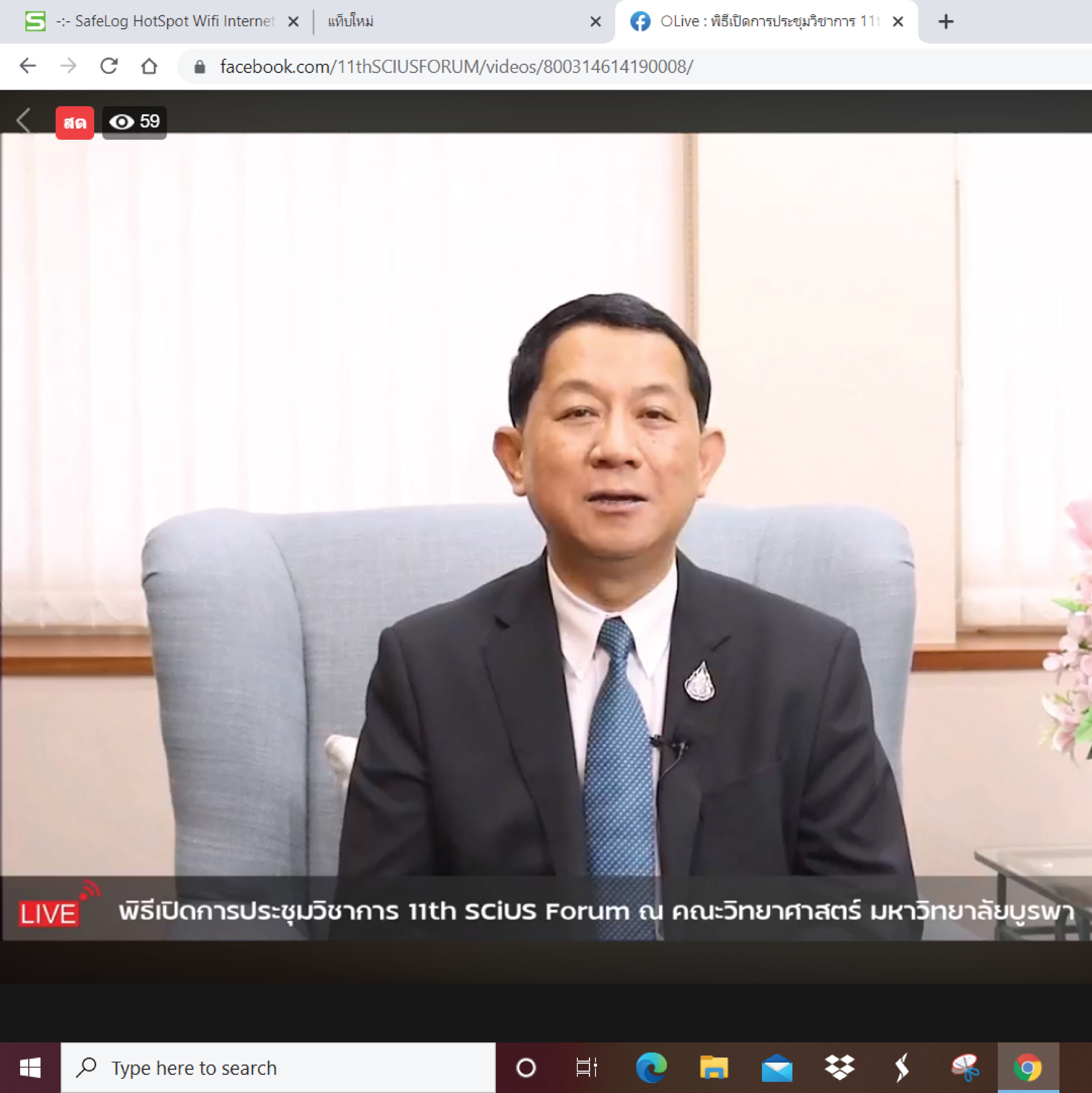Viewport: 1092px width, 1093px height.
Task: Open the Mail app on taskbar
Action: point(777,1068)
